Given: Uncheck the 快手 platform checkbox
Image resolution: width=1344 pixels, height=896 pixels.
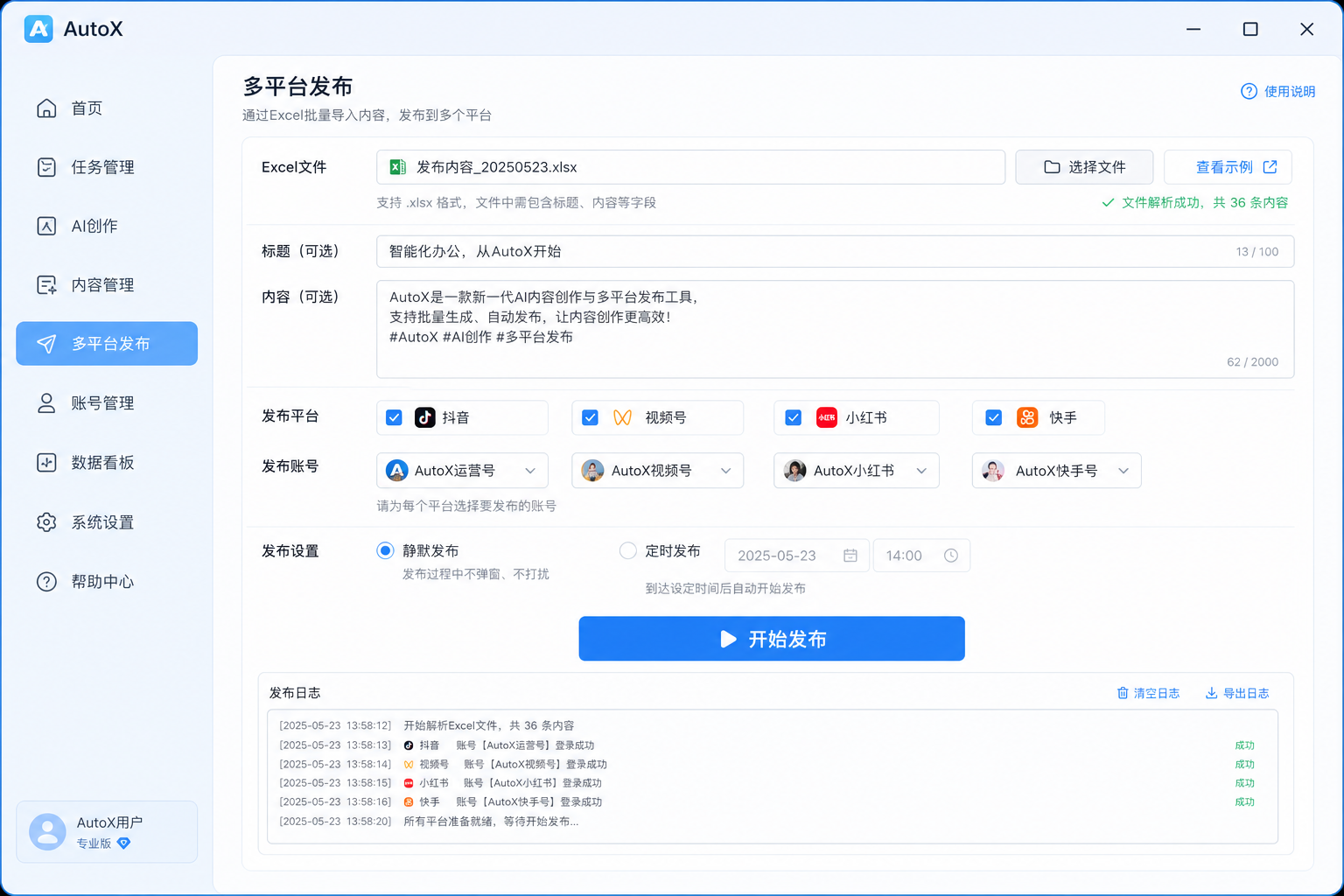Looking at the screenshot, I should (x=993, y=417).
